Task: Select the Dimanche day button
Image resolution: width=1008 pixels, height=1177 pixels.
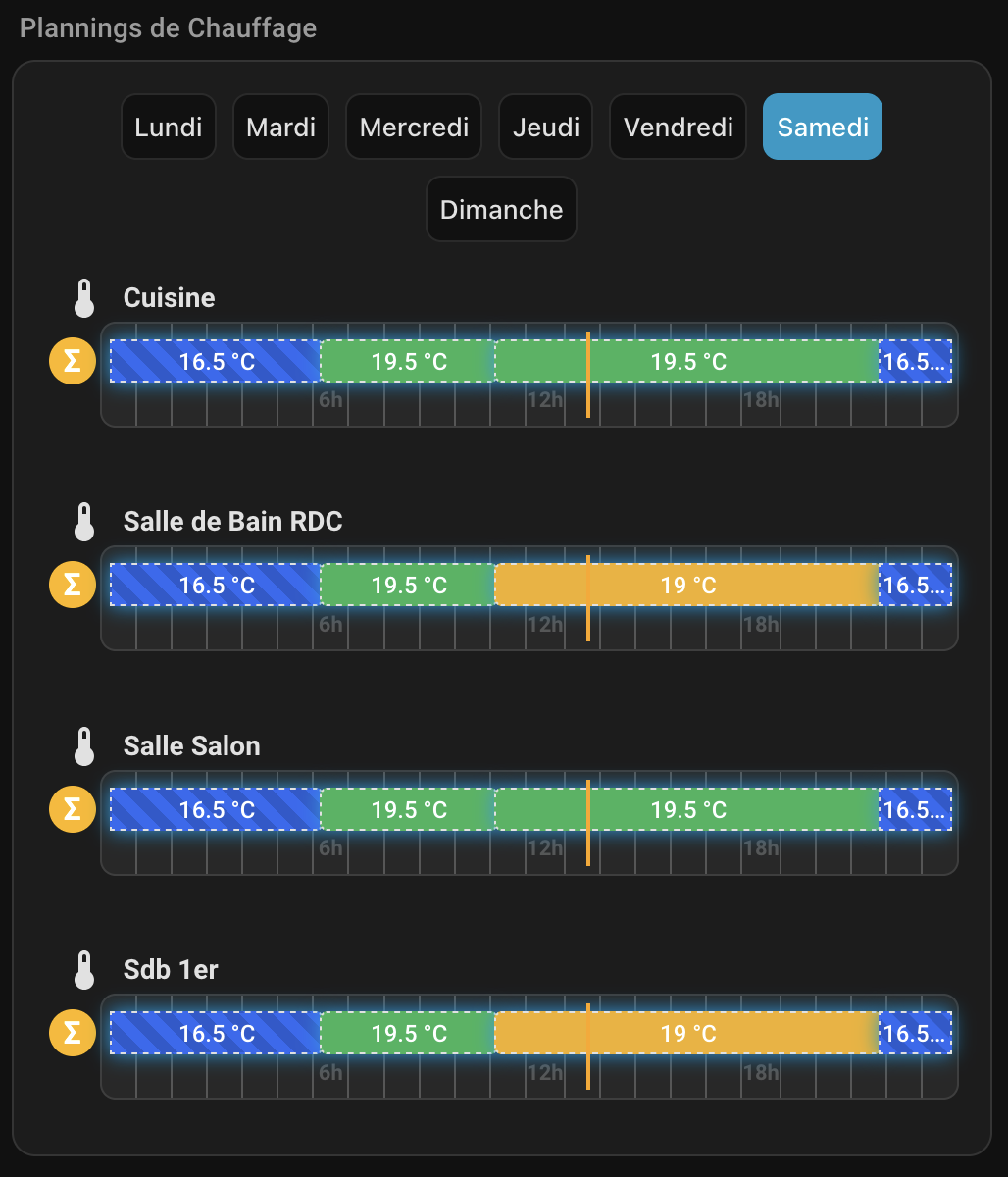Action: [x=501, y=209]
